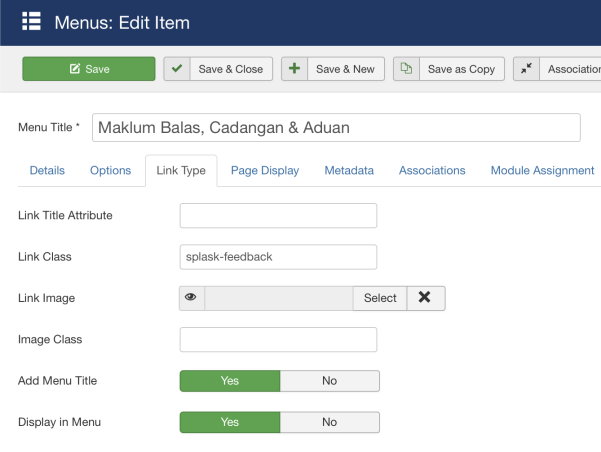Clear Link Image with the X icon
The height and width of the screenshot is (452, 601).
(425, 298)
